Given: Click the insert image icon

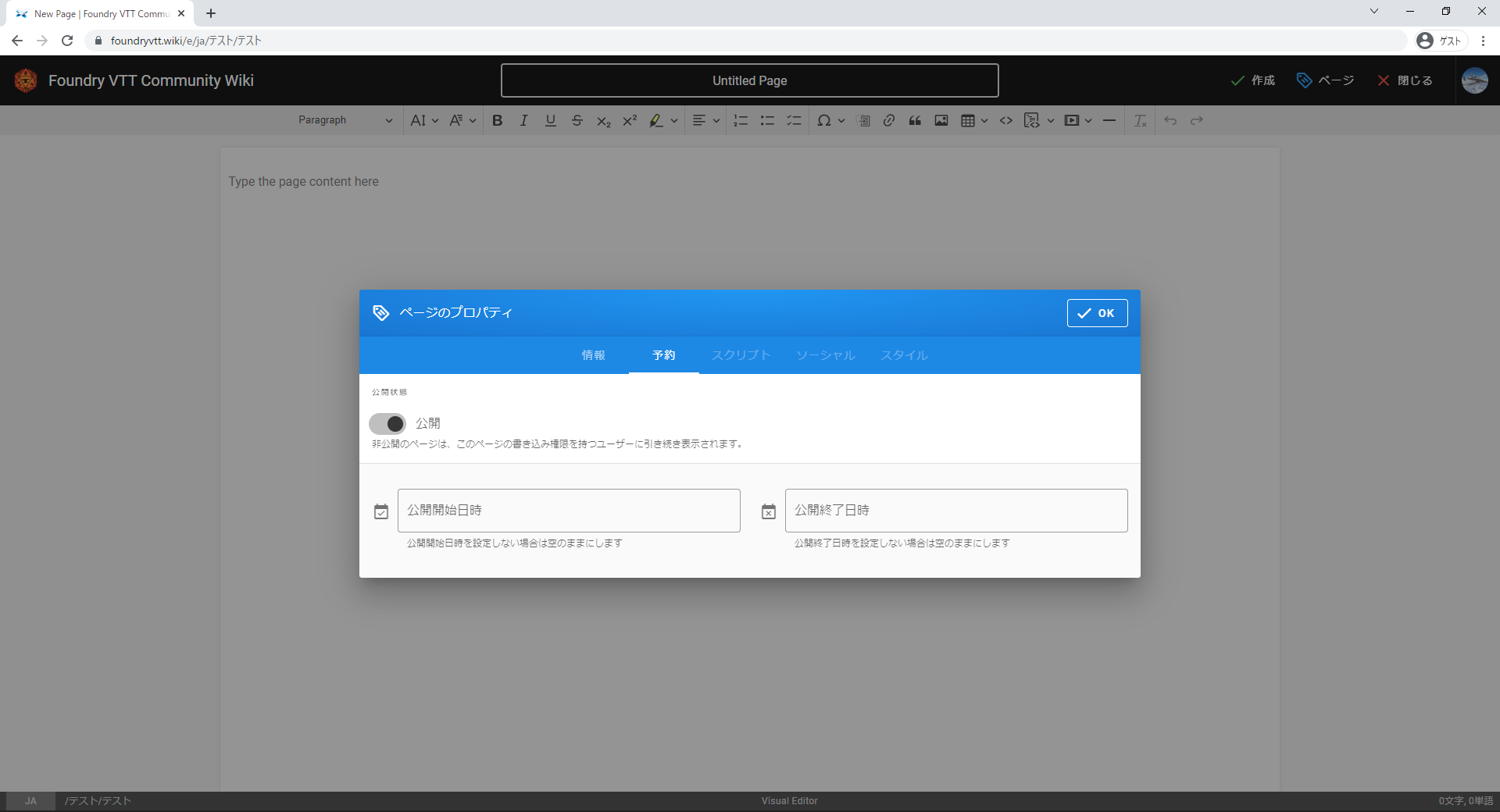Looking at the screenshot, I should point(941,120).
